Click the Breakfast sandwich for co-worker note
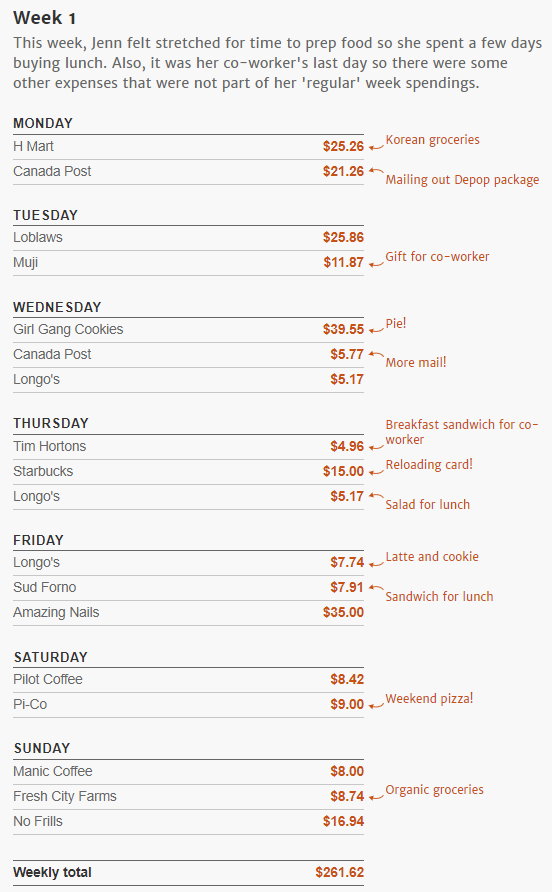552x892 pixels. click(x=462, y=432)
